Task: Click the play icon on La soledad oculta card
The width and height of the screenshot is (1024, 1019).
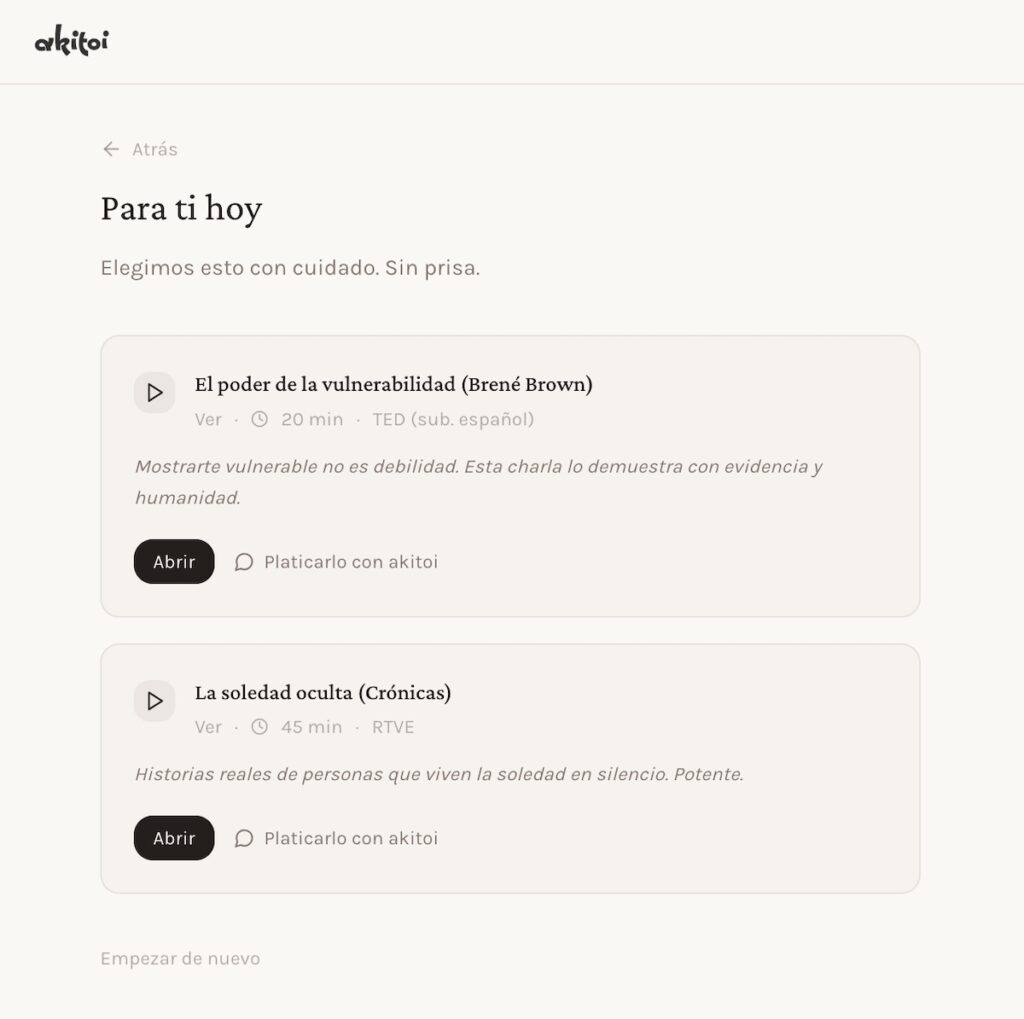Action: pyautogui.click(x=154, y=701)
